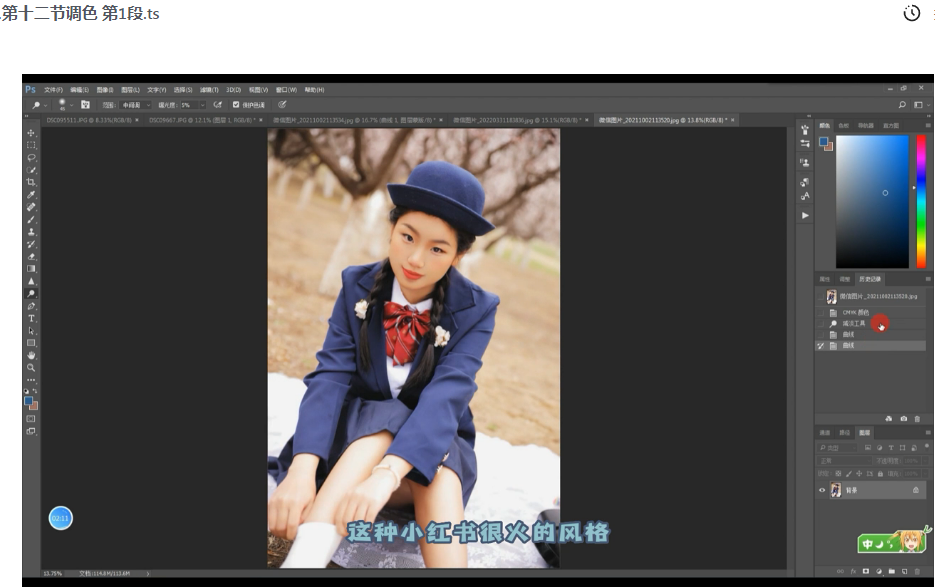This screenshot has width=935, height=587.
Task: Select the Type tool
Action: [31, 319]
